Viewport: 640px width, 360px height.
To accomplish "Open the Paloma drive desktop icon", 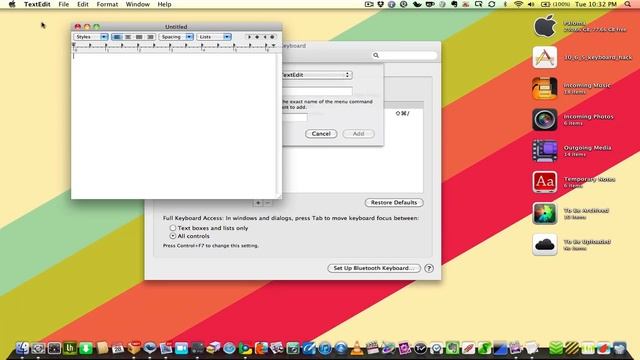I will 544,26.
